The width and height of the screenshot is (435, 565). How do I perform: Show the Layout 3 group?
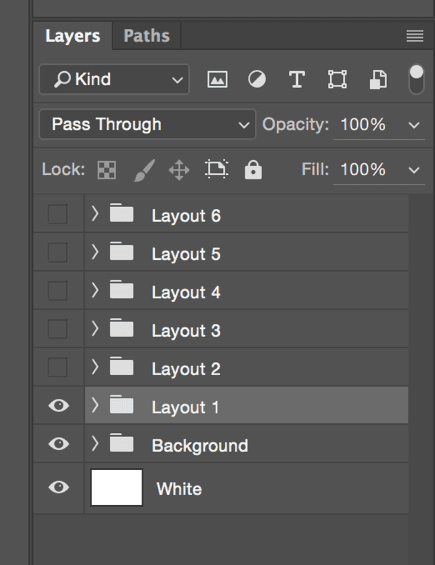pos(58,329)
